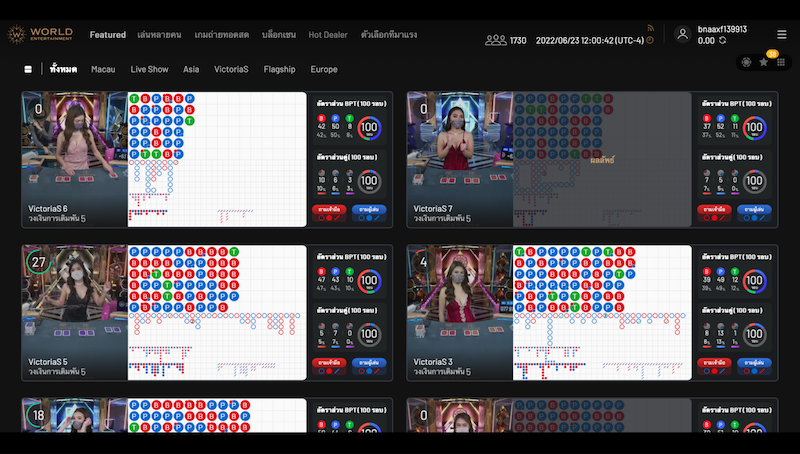This screenshot has height=454, width=800.
Task: Click the blue player-ask button on VictoriaS 6
Action: [x=369, y=213]
